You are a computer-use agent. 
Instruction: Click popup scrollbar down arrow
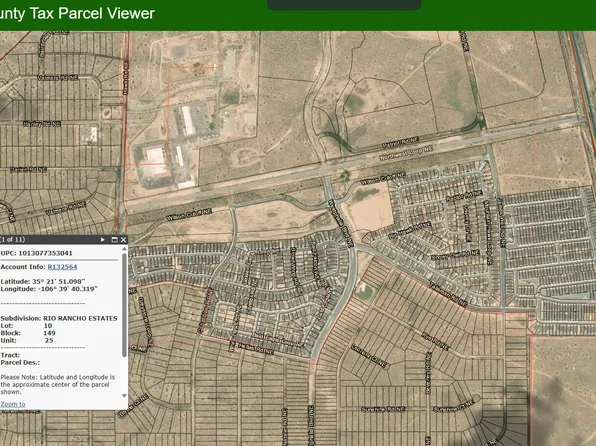[x=124, y=396]
